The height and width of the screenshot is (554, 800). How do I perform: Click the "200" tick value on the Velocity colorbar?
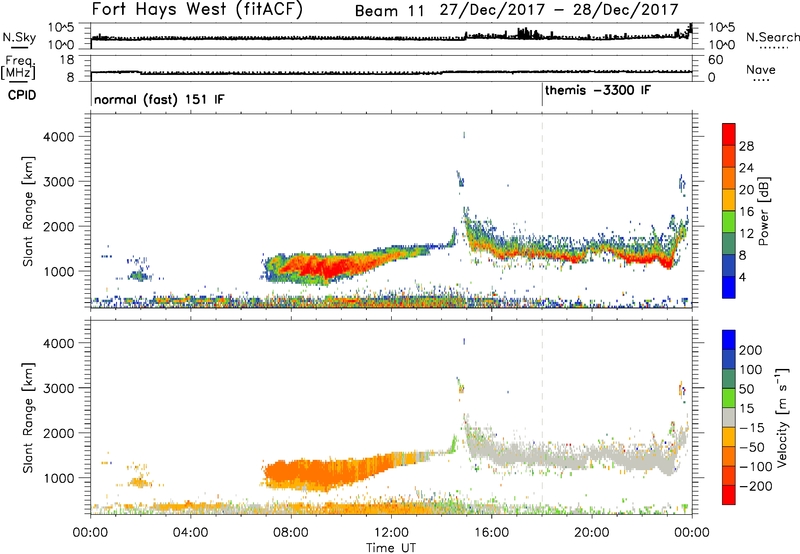(751, 350)
